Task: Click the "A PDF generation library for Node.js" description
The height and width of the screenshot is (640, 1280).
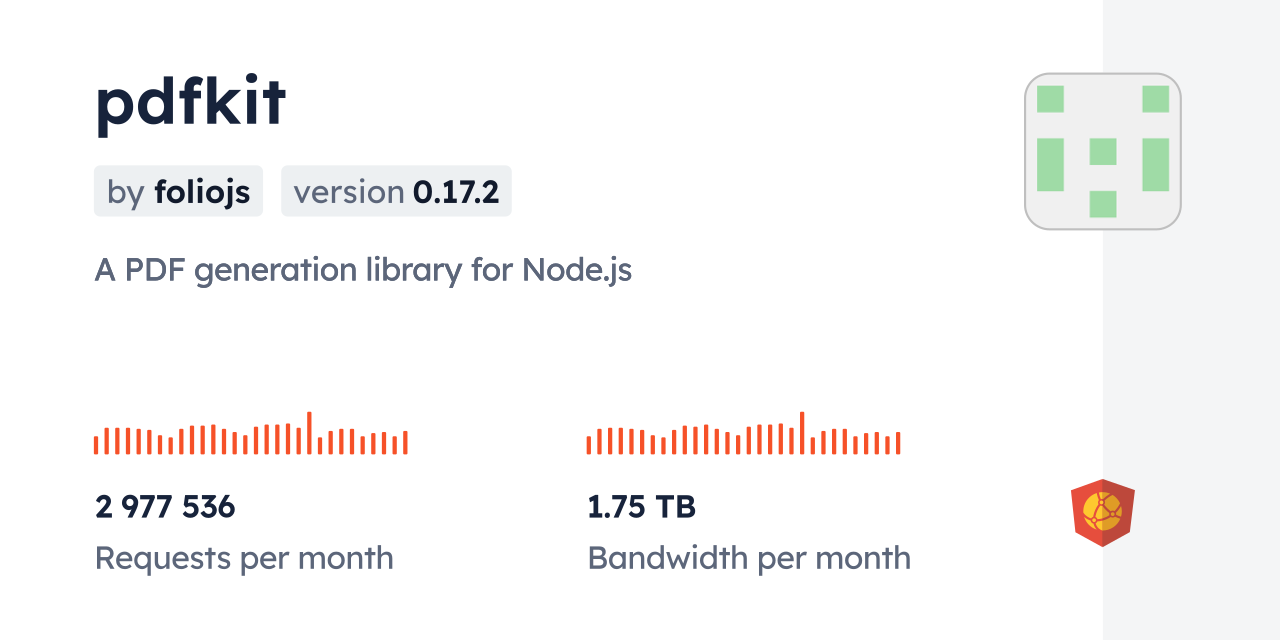Action: tap(363, 270)
